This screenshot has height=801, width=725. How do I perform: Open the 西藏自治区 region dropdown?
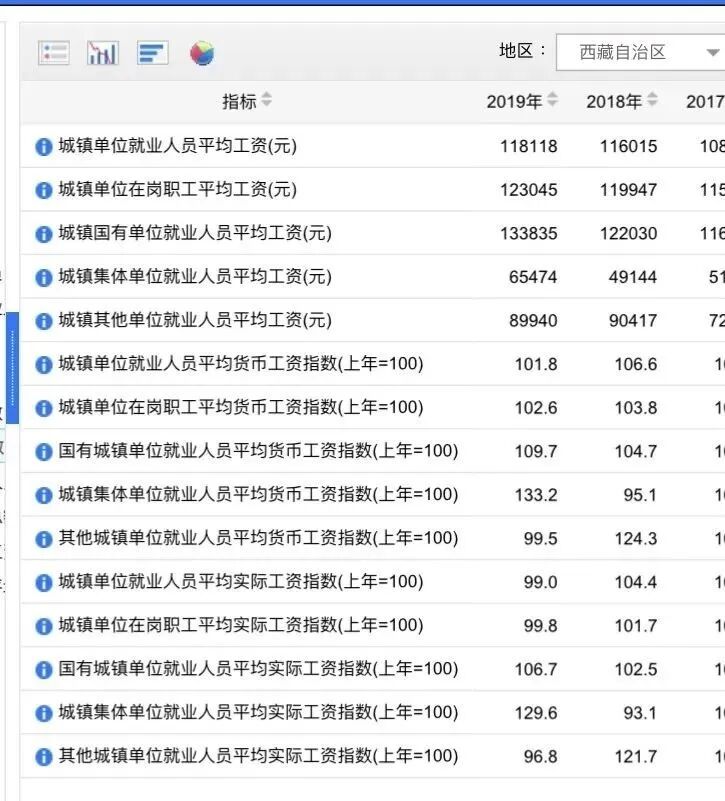click(x=641, y=52)
